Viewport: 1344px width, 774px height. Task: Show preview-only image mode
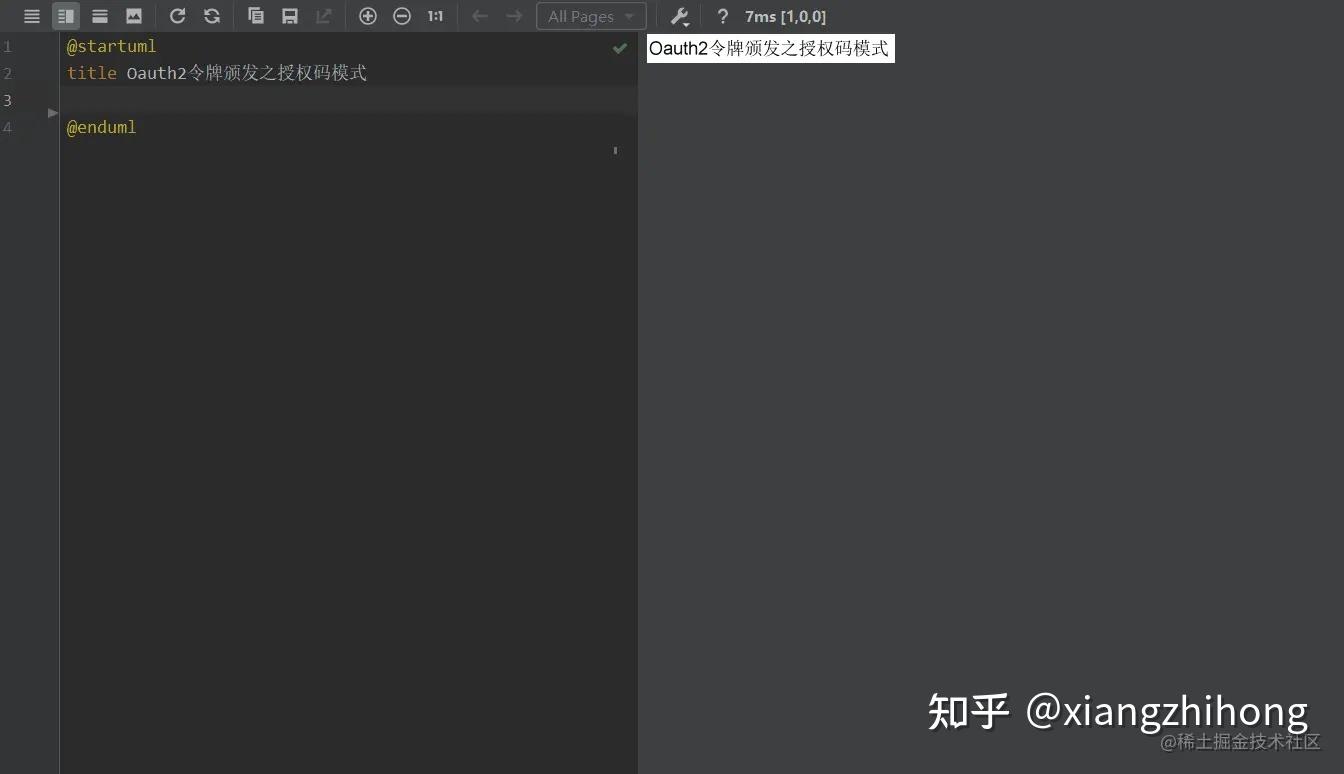coord(134,16)
